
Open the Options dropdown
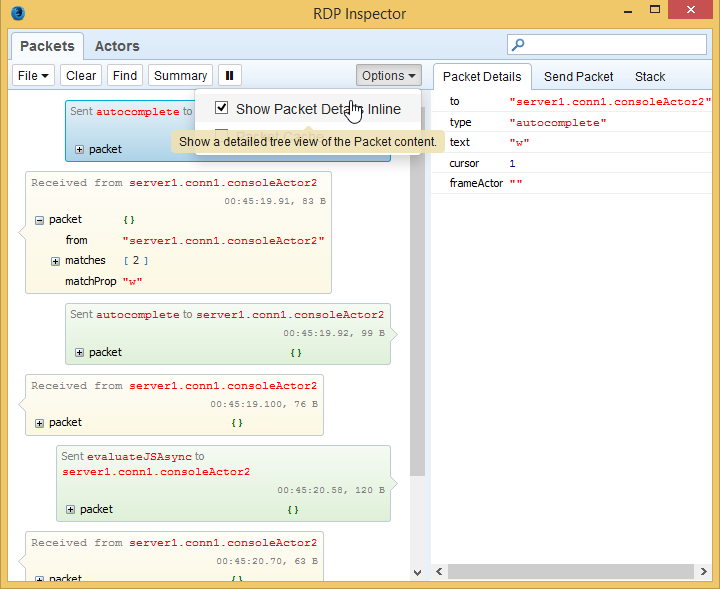(x=388, y=75)
